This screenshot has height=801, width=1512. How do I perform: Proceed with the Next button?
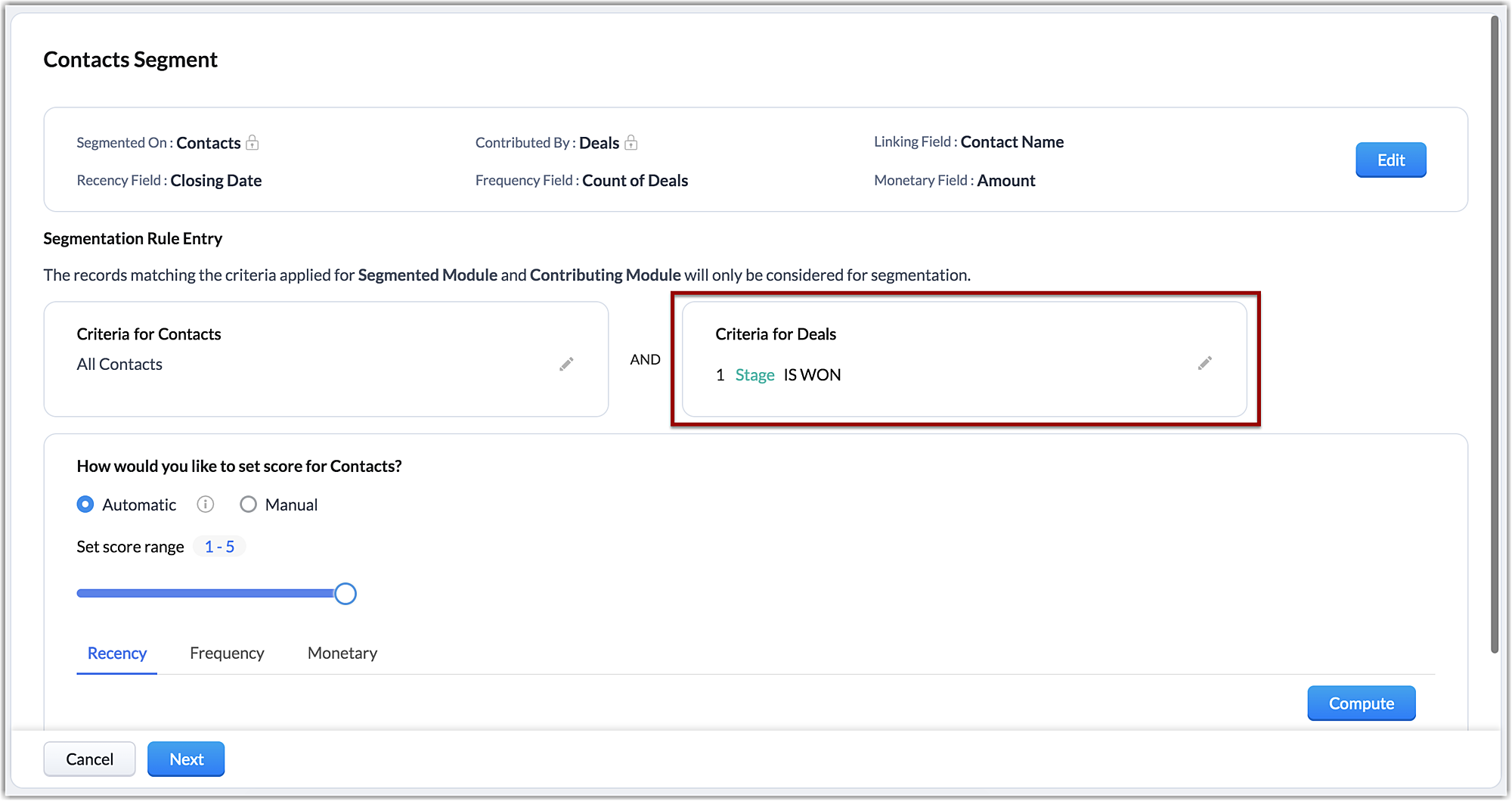point(186,759)
